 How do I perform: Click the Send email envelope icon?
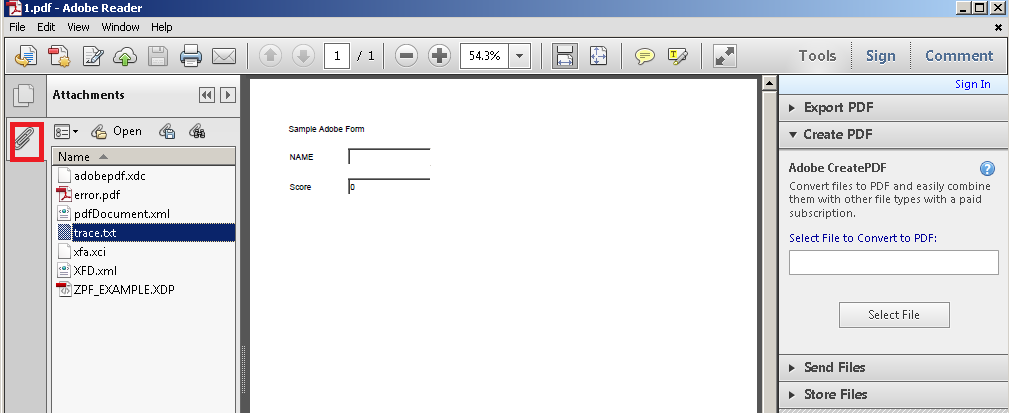coord(224,56)
